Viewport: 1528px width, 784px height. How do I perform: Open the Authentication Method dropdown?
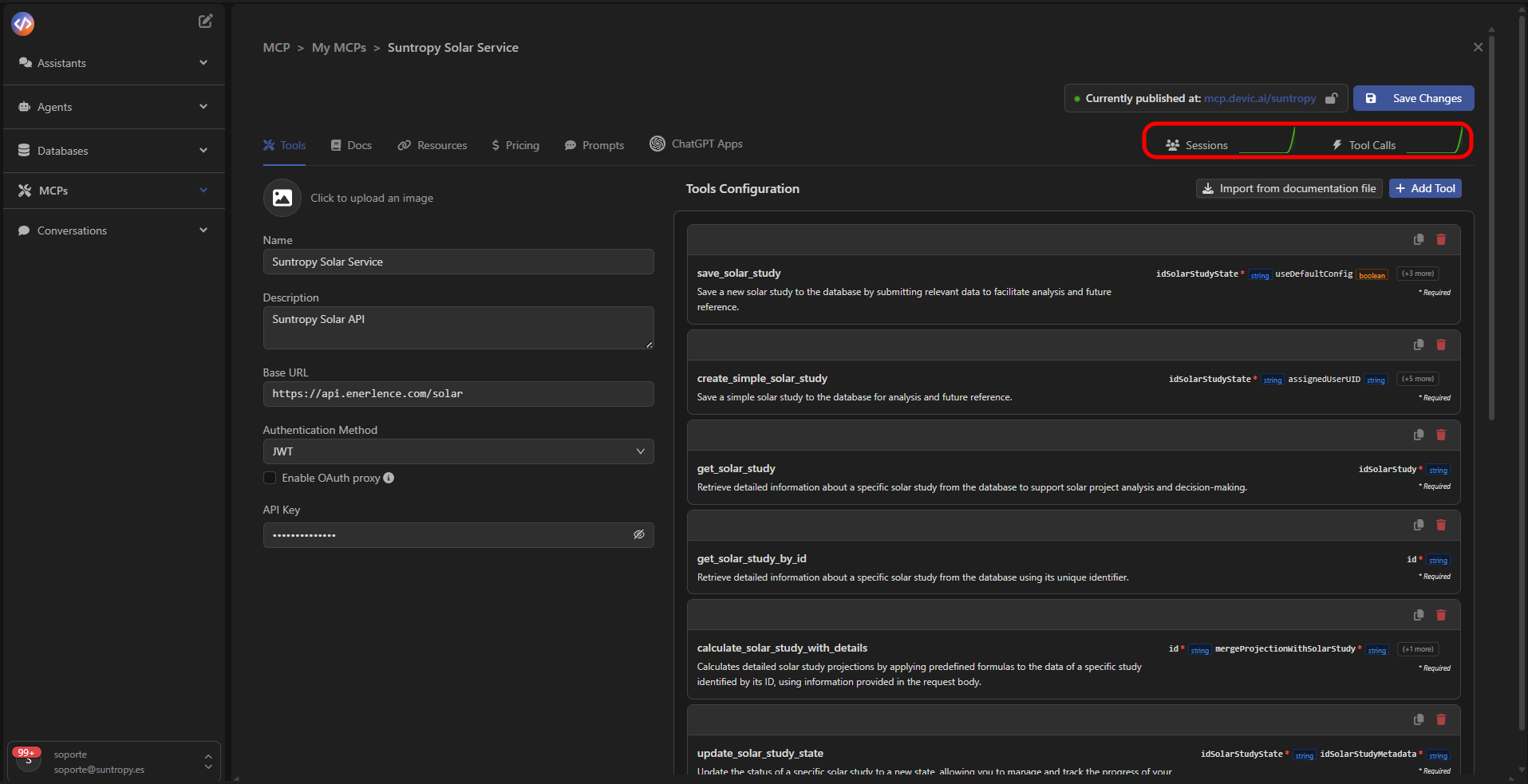coord(458,451)
